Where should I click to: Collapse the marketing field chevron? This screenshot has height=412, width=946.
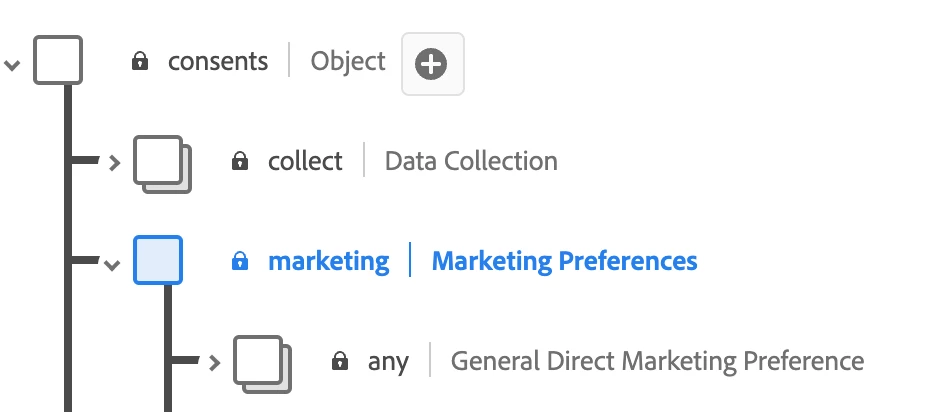click(x=112, y=265)
